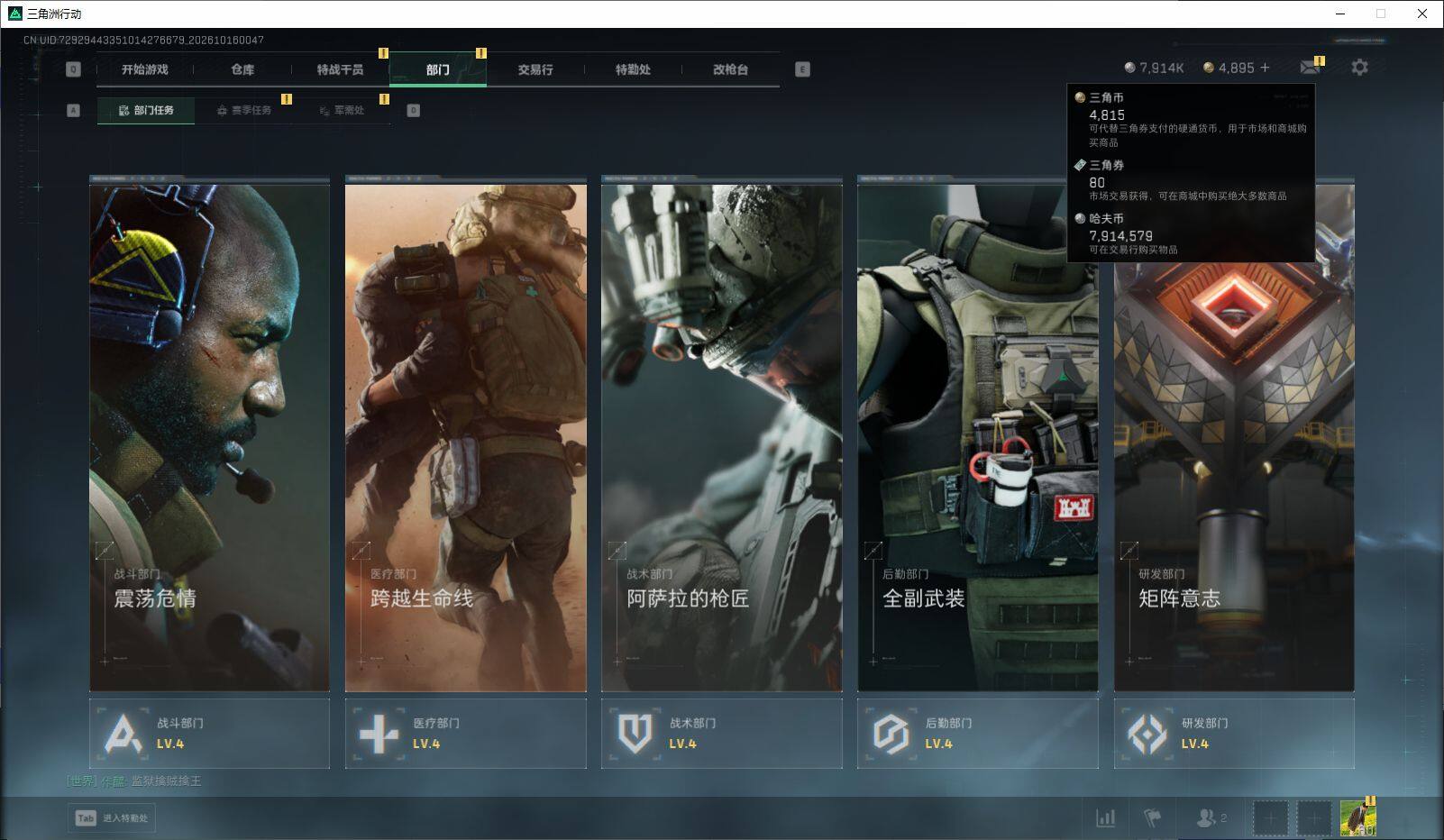1444x840 pixels.
Task: Open the 全副武装 logistics department card
Action: (x=978, y=434)
